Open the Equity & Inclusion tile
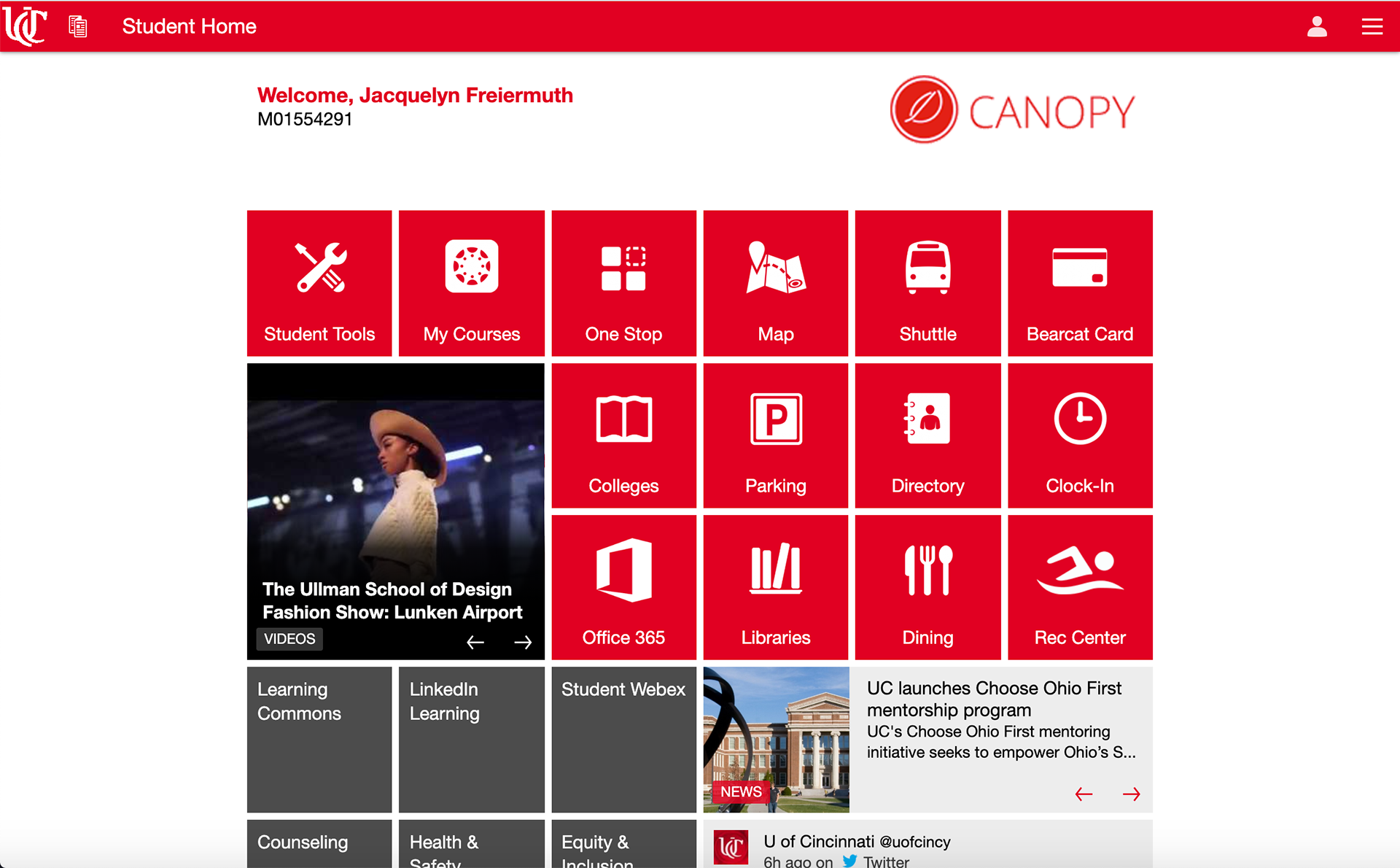This screenshot has width=1400, height=868. [x=624, y=844]
